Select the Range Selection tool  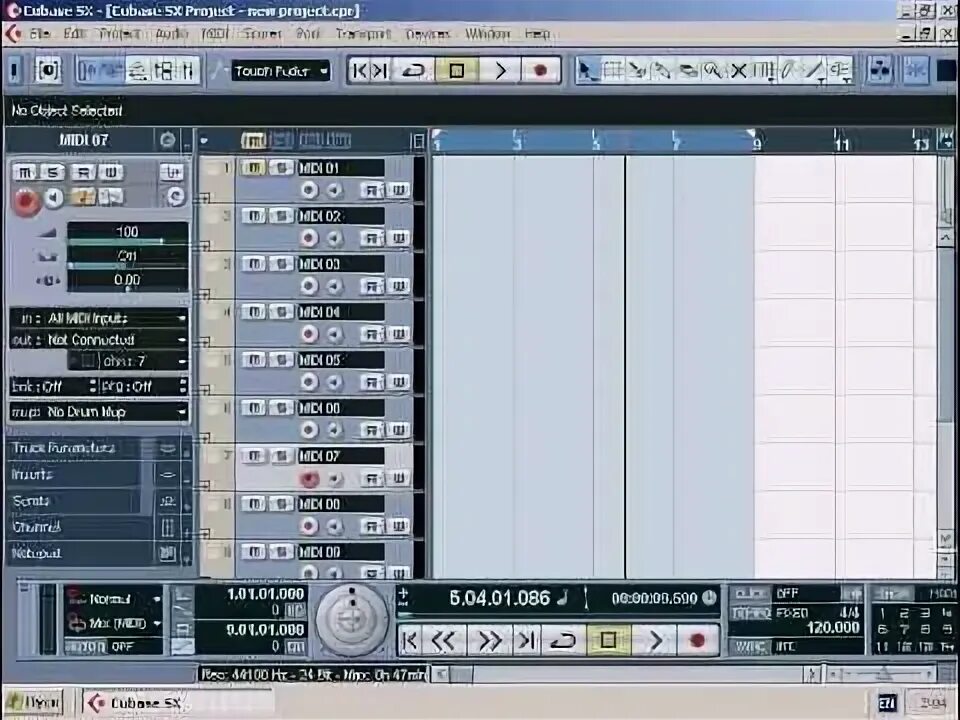click(x=612, y=71)
